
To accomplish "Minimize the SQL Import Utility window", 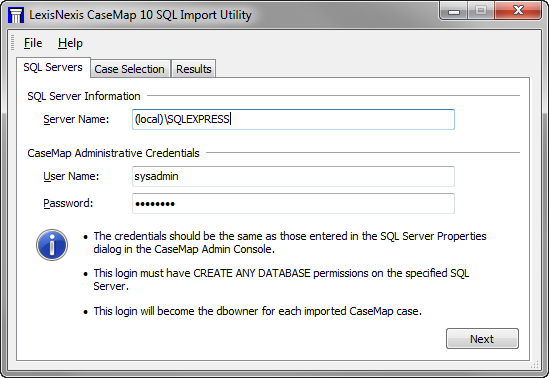I will coord(454,12).
